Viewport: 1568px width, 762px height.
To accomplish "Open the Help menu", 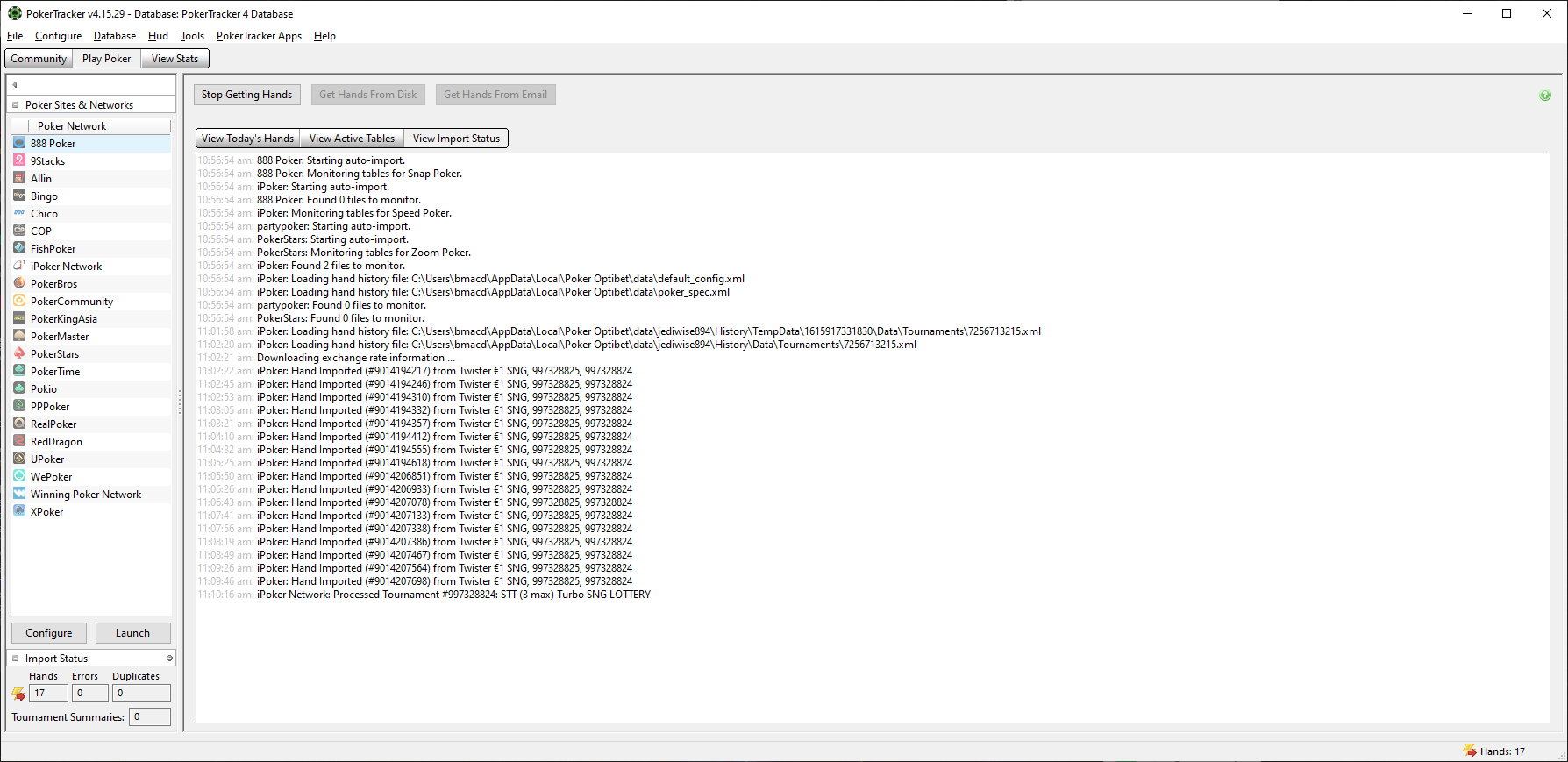I will (324, 36).
